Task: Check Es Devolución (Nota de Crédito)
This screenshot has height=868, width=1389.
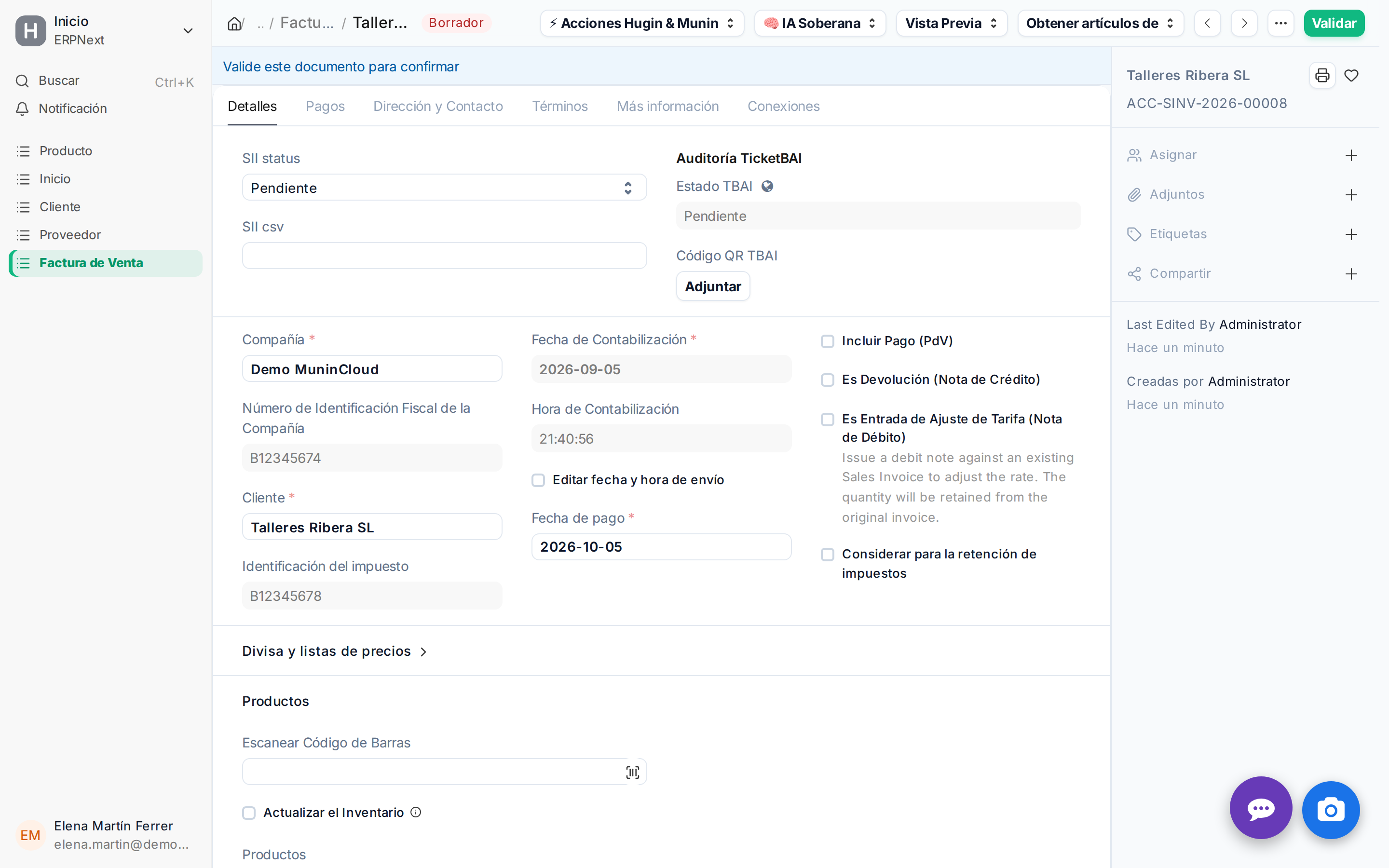Action: (827, 380)
